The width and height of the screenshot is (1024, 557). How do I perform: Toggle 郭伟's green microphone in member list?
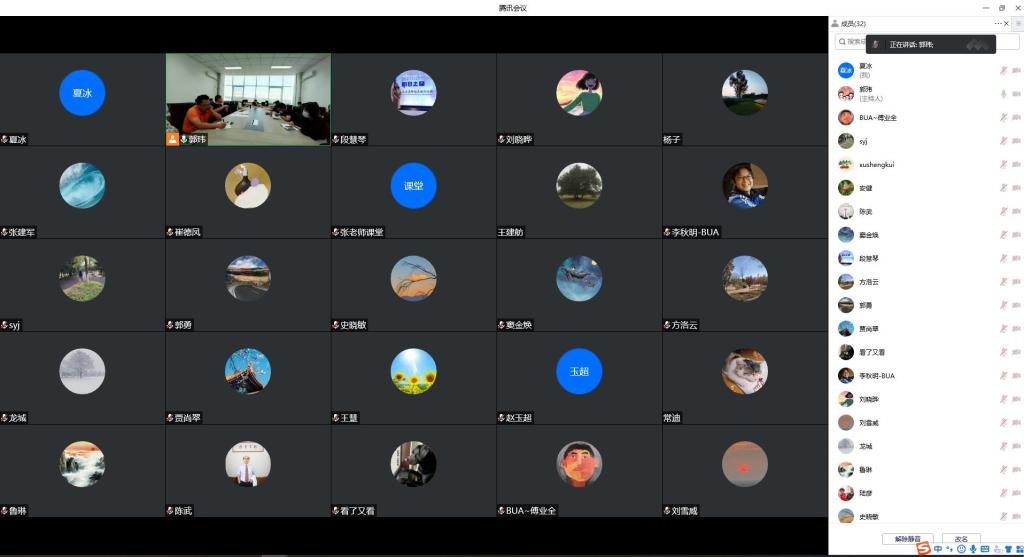tap(1003, 94)
